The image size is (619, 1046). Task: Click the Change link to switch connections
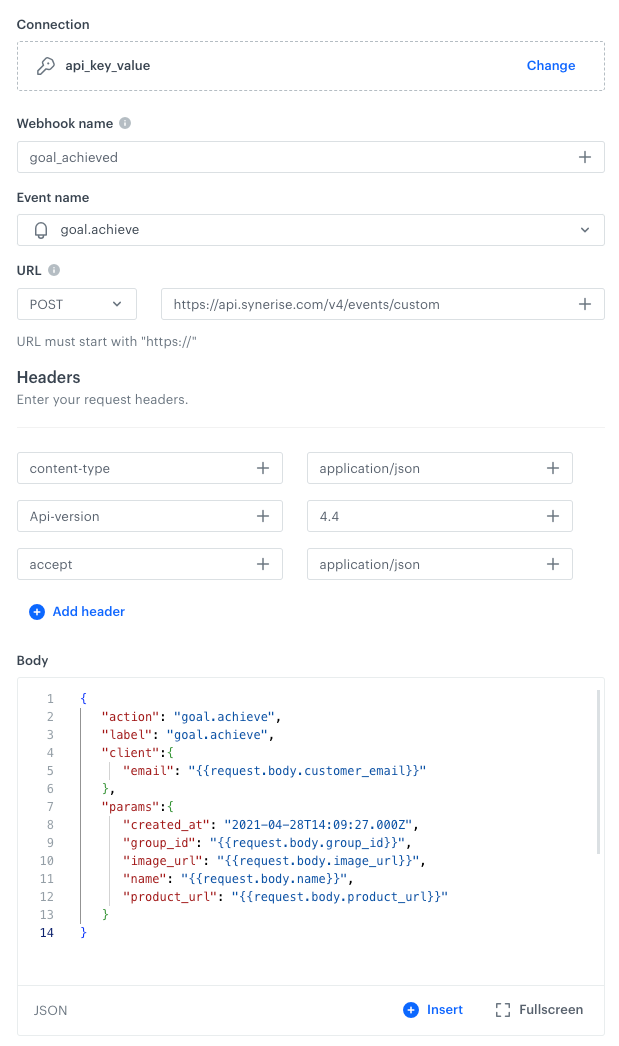551,65
